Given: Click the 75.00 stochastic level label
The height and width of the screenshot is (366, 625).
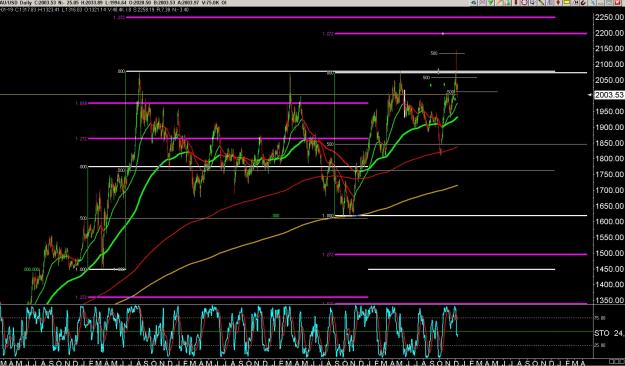Looking at the screenshot, I should click(601, 318).
